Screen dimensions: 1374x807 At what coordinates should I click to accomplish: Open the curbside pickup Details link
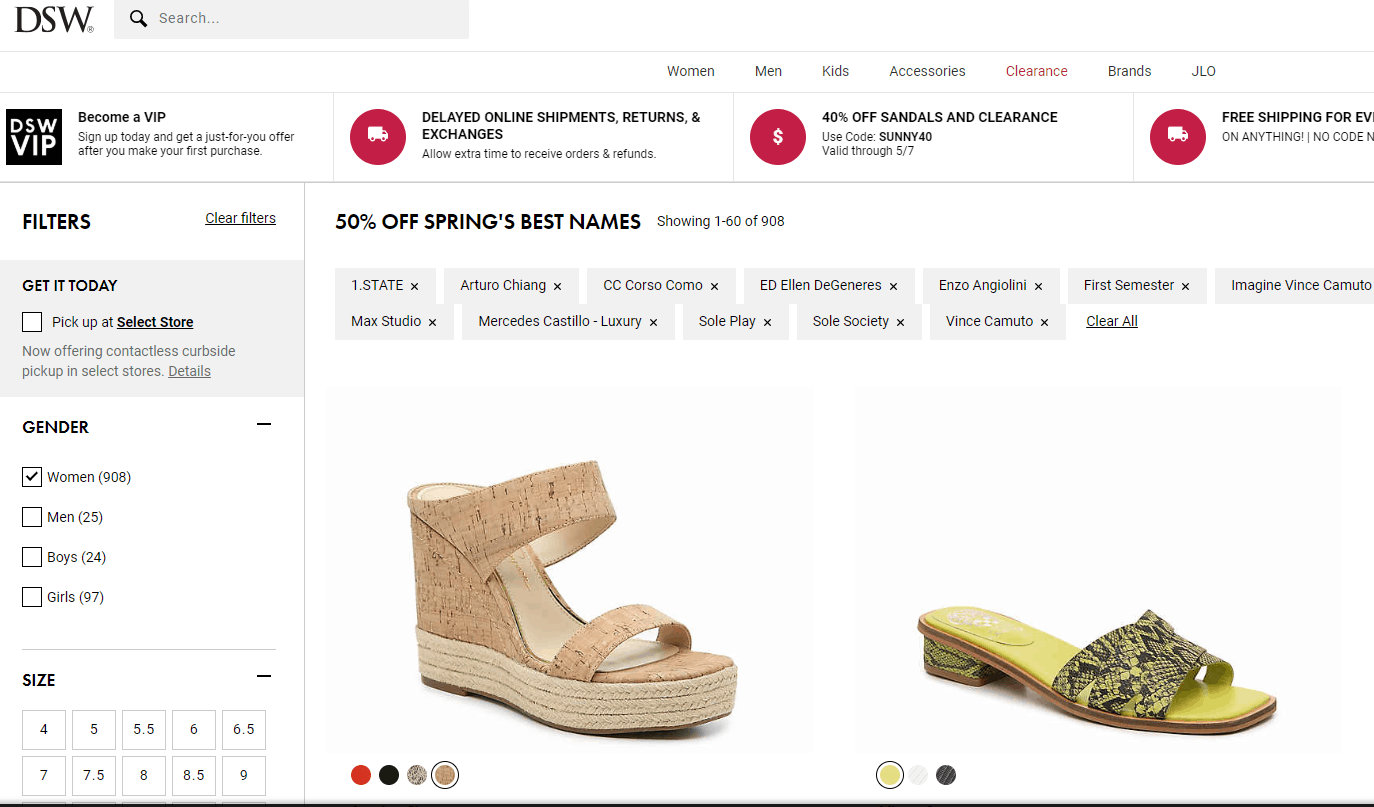tap(189, 371)
